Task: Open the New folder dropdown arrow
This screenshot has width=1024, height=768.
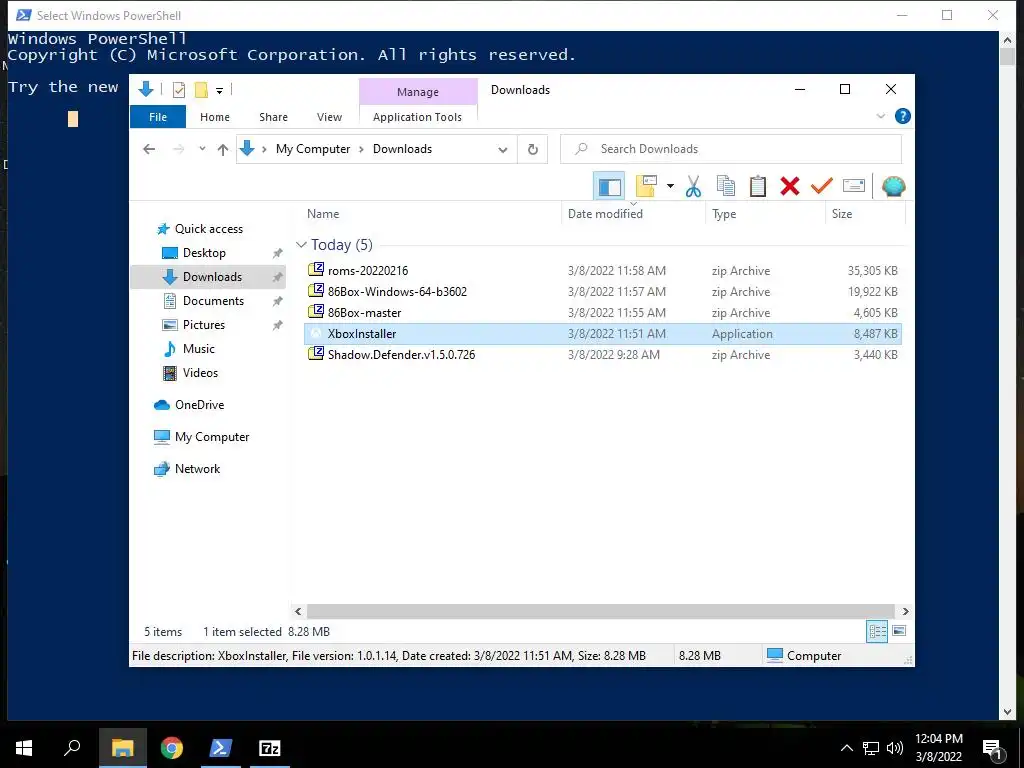Action: click(x=670, y=187)
